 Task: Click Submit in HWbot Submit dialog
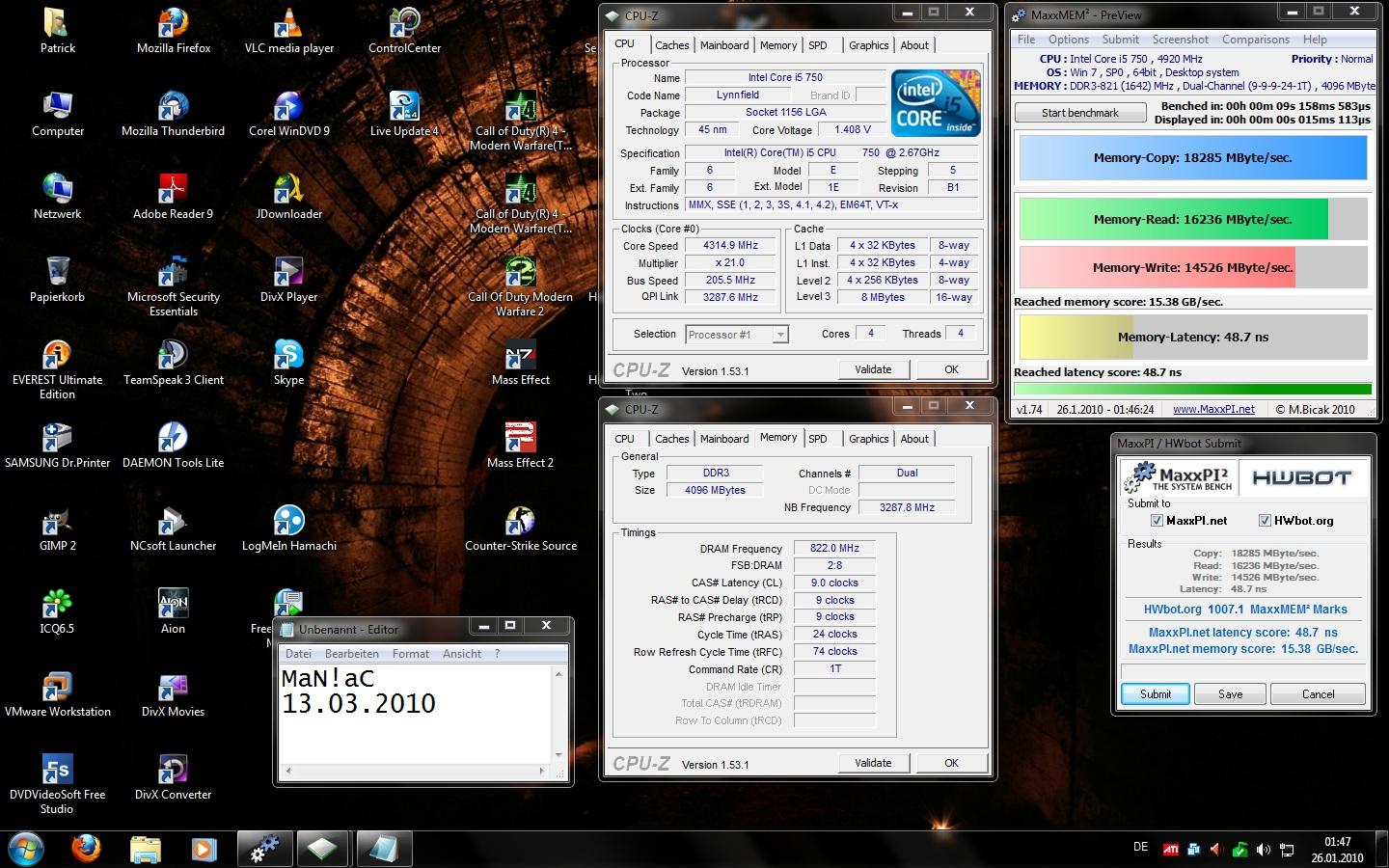[x=1155, y=694]
